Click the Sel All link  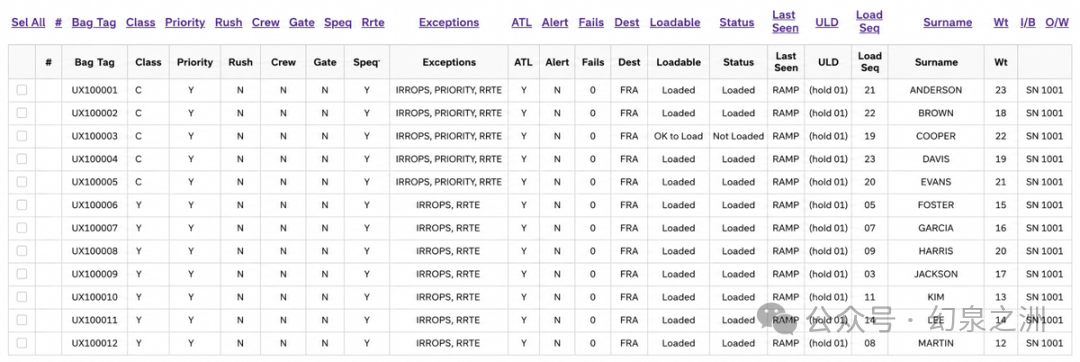pyautogui.click(x=28, y=22)
